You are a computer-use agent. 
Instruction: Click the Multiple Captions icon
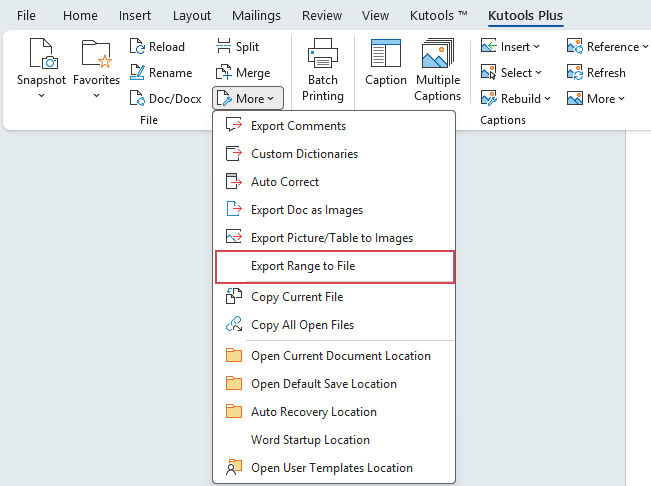438,53
